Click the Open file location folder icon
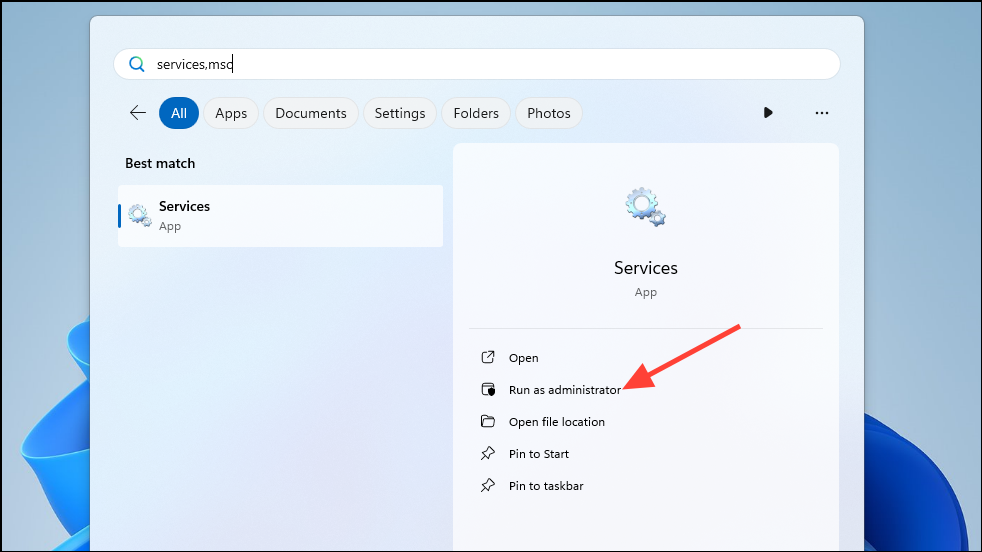Viewport: 982px width, 552px height. coord(488,421)
